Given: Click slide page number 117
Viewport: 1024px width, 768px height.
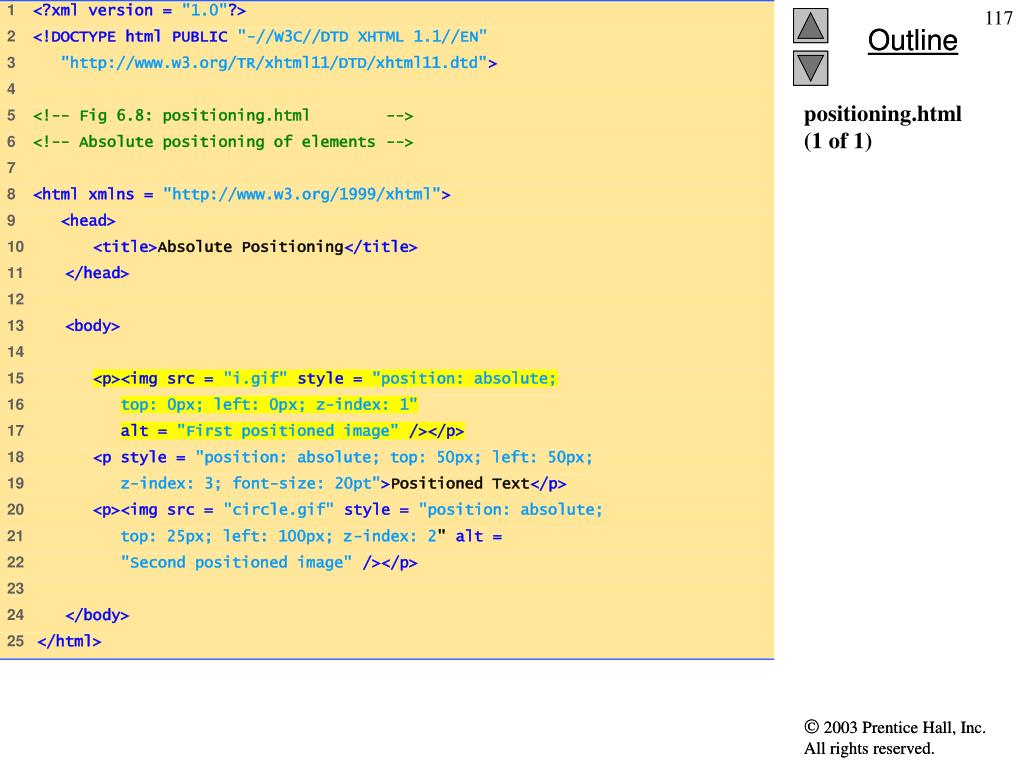Looking at the screenshot, I should pos(999,18).
